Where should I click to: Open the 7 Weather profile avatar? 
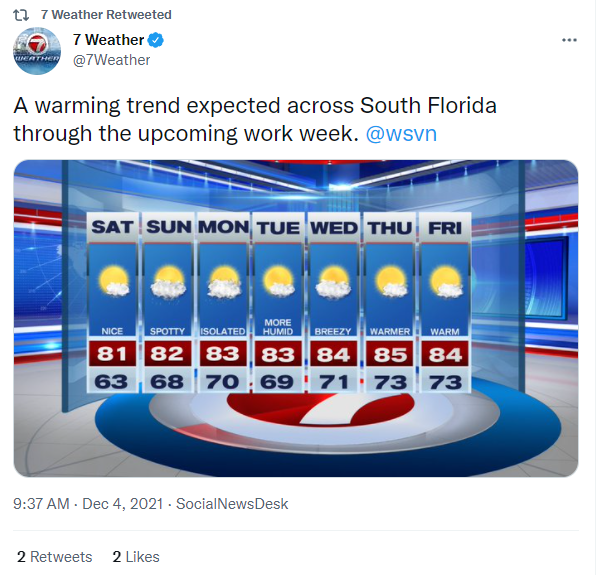point(37,51)
